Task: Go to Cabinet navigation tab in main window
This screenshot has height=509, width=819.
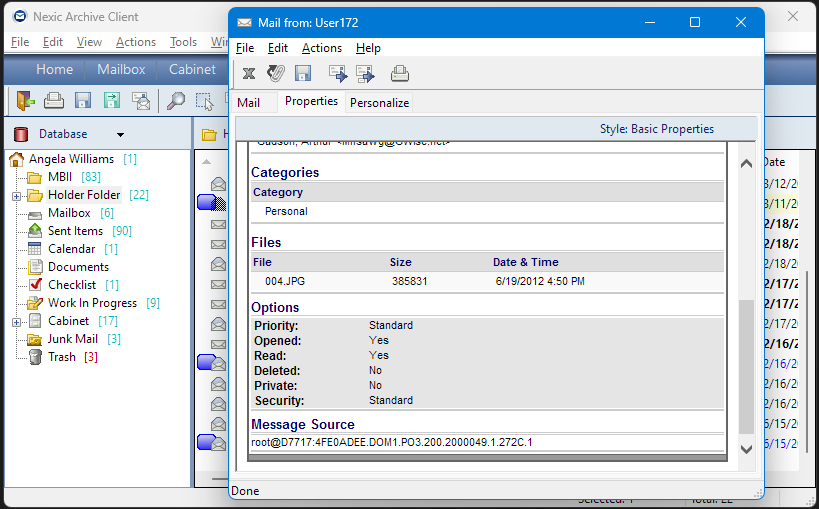Action: [192, 70]
